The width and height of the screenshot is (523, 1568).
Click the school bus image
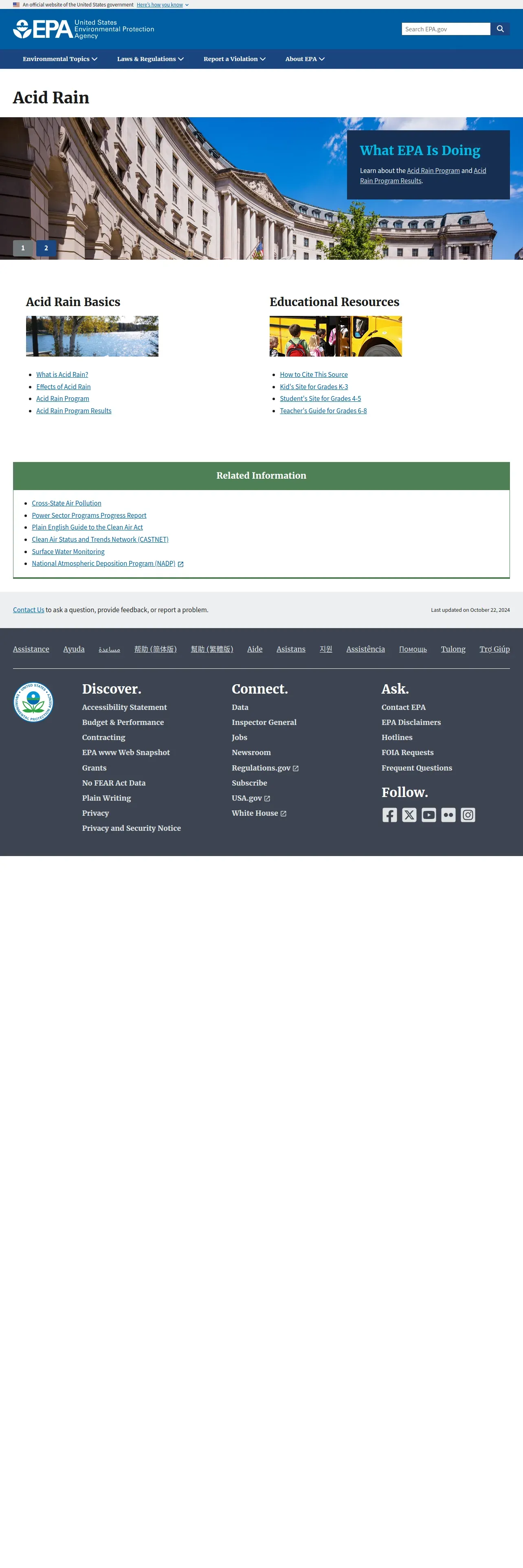[x=336, y=336]
